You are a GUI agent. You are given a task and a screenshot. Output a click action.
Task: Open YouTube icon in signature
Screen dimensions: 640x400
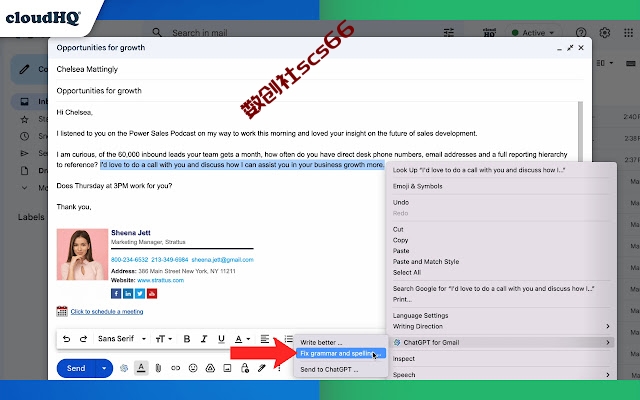tap(152, 293)
